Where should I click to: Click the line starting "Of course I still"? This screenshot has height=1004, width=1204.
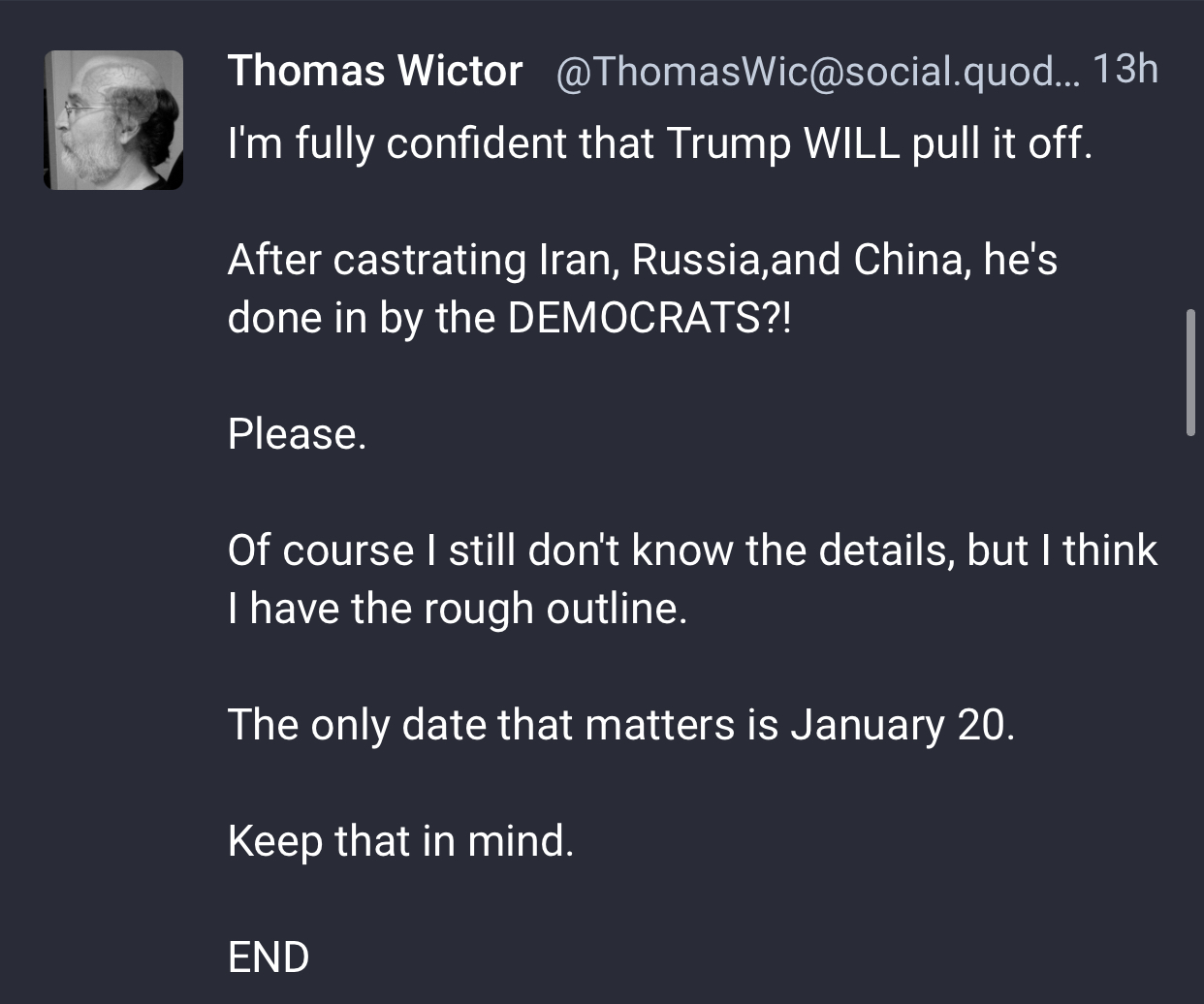pyautogui.click(x=692, y=550)
